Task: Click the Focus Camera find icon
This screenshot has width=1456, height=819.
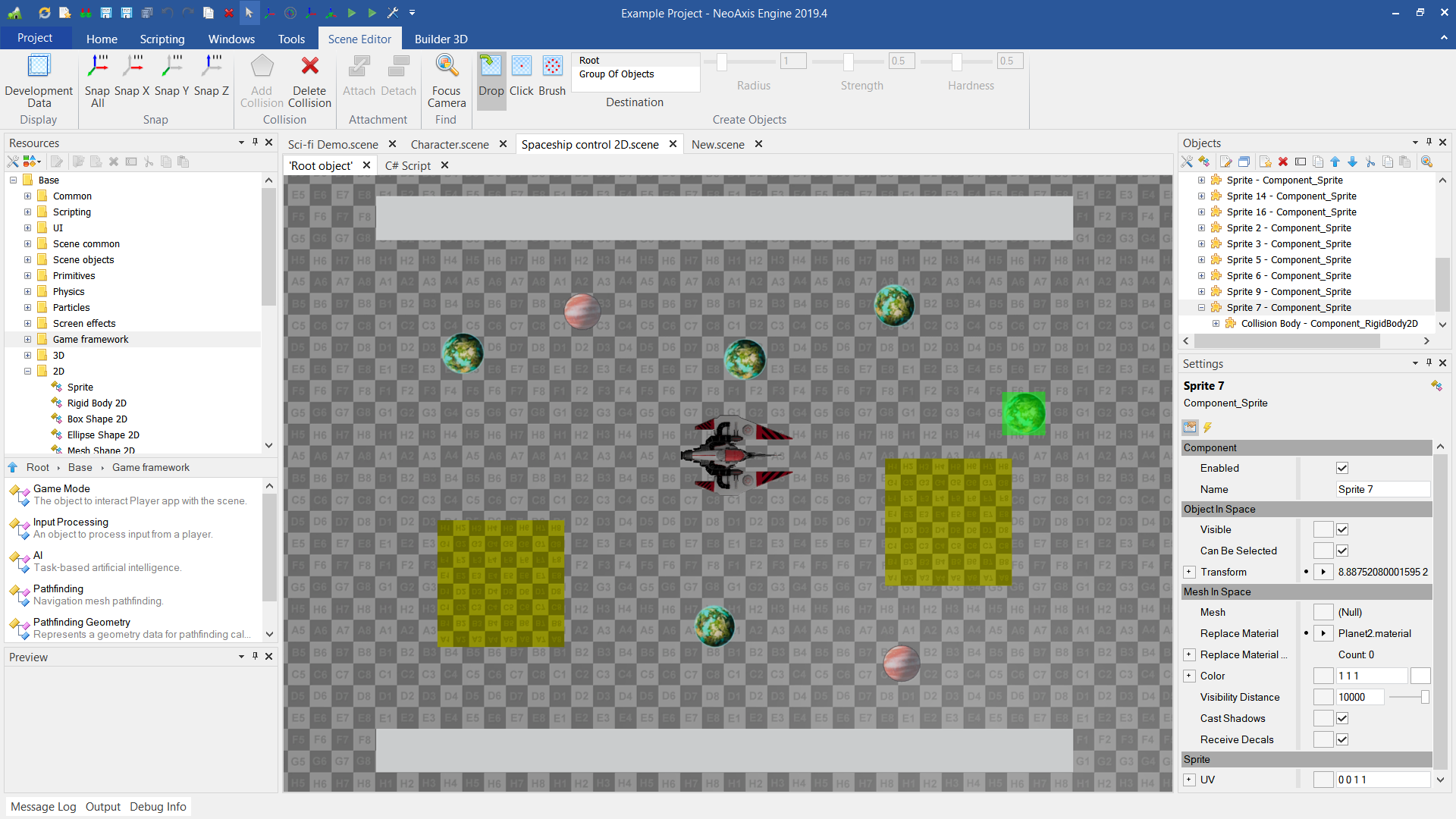Action: click(447, 67)
